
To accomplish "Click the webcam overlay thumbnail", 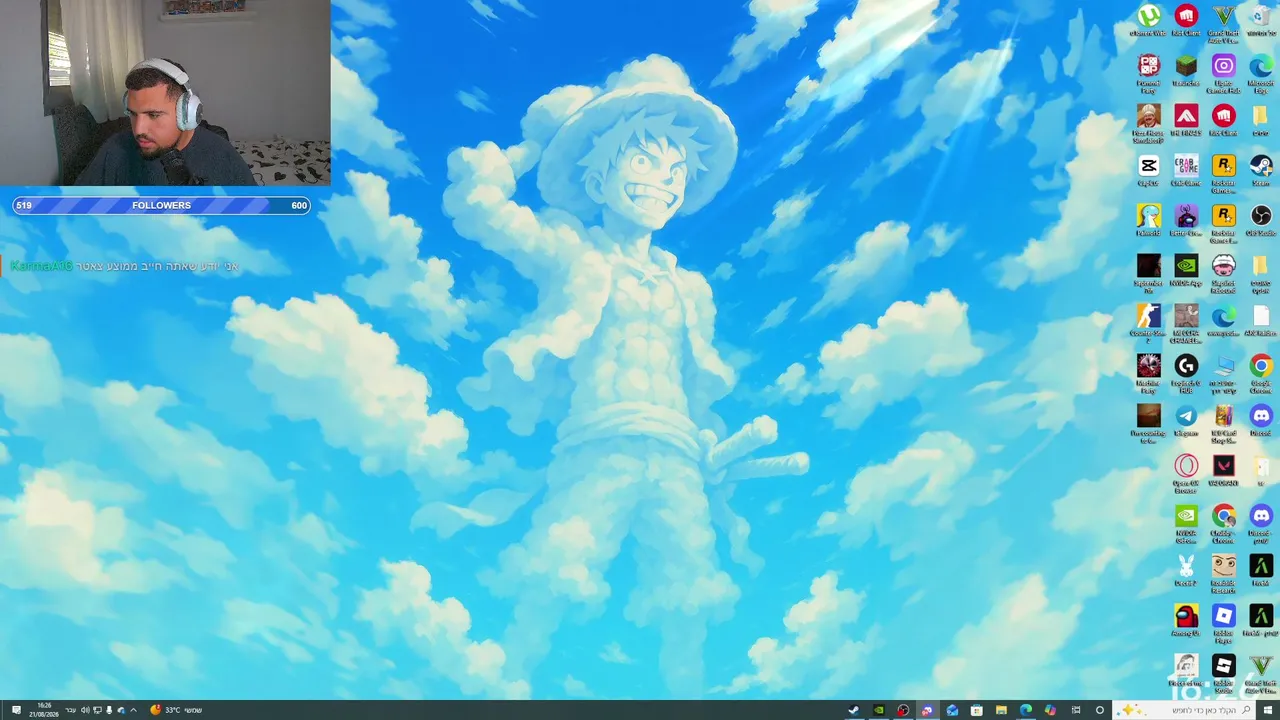I will tap(165, 93).
